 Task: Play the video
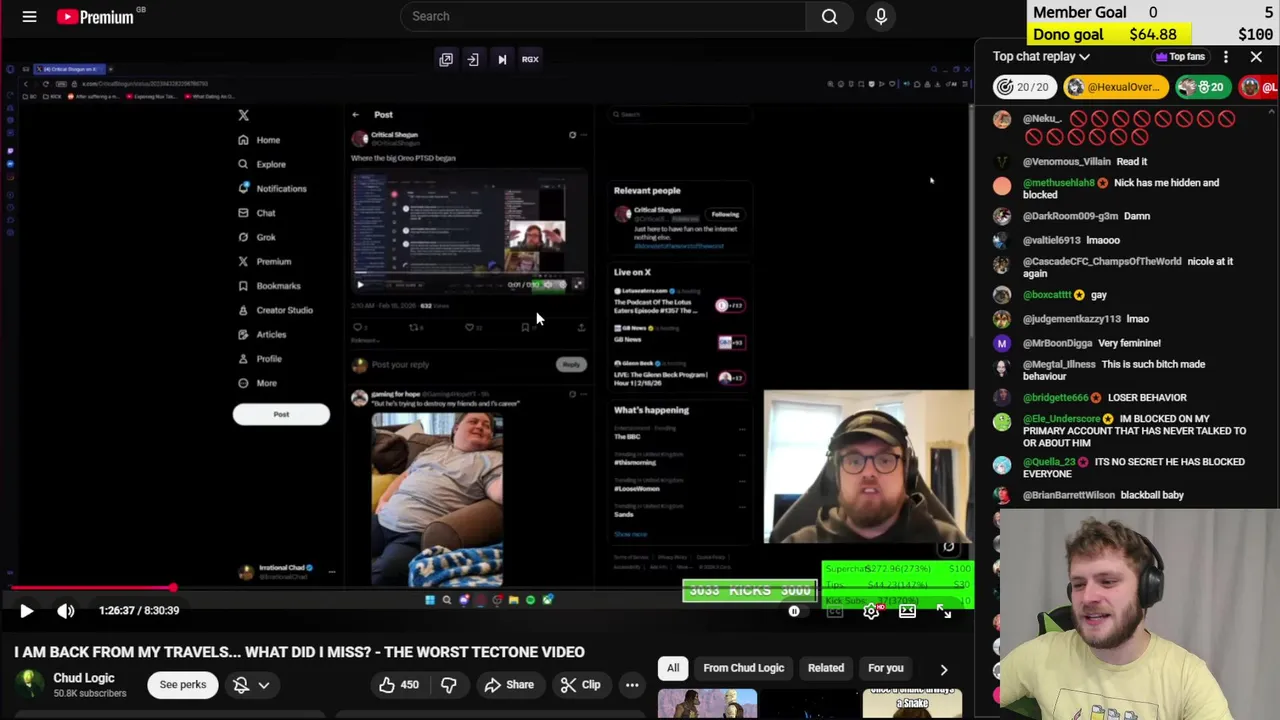[26, 610]
